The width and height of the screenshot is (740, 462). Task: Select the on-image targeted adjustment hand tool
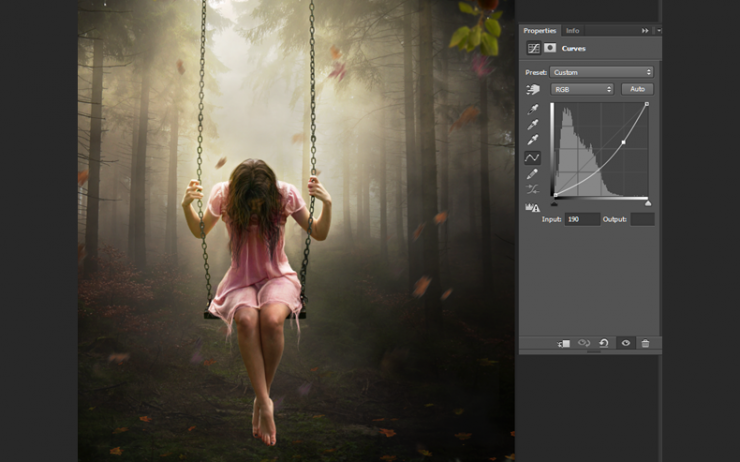[x=533, y=89]
